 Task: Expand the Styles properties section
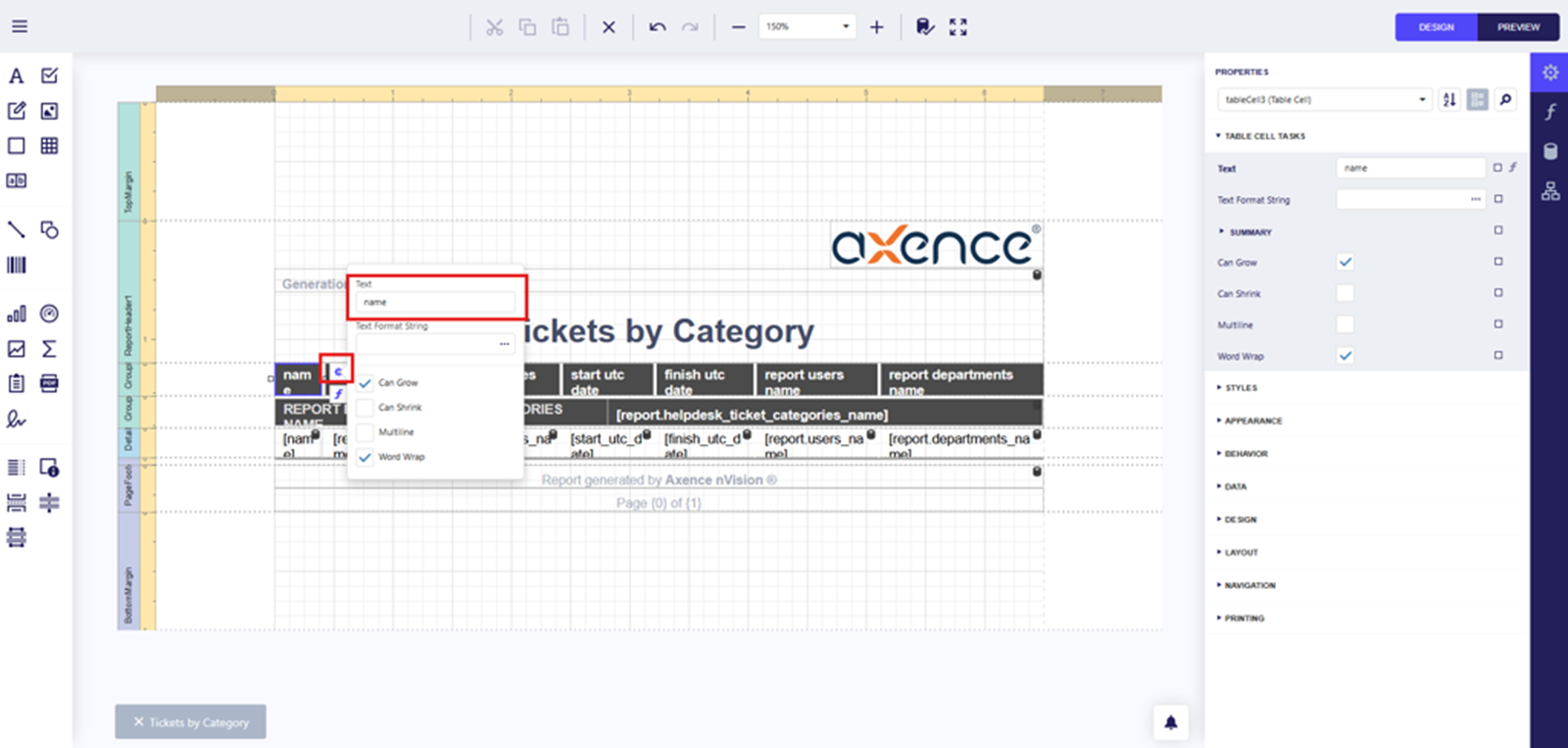1240,388
